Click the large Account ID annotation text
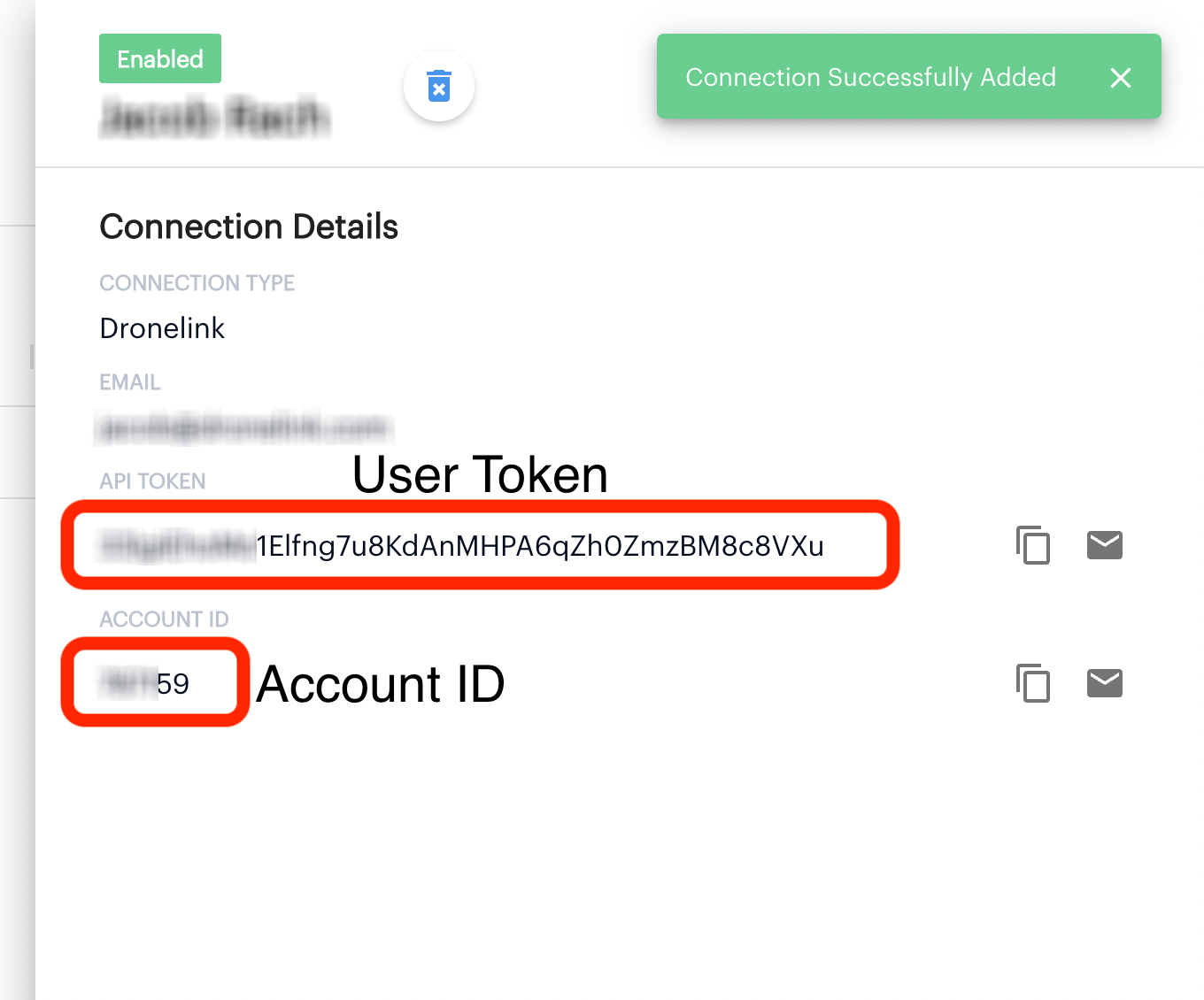The image size is (1204, 1000). click(x=381, y=684)
